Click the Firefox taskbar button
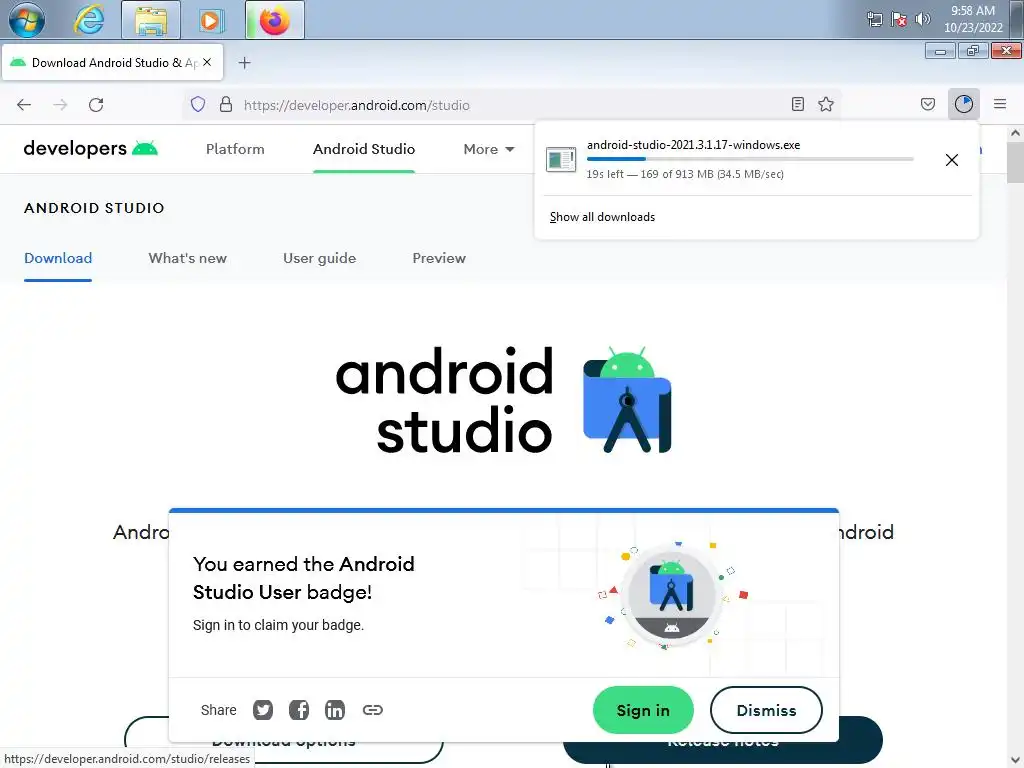The height and width of the screenshot is (768, 1024). pos(275,20)
